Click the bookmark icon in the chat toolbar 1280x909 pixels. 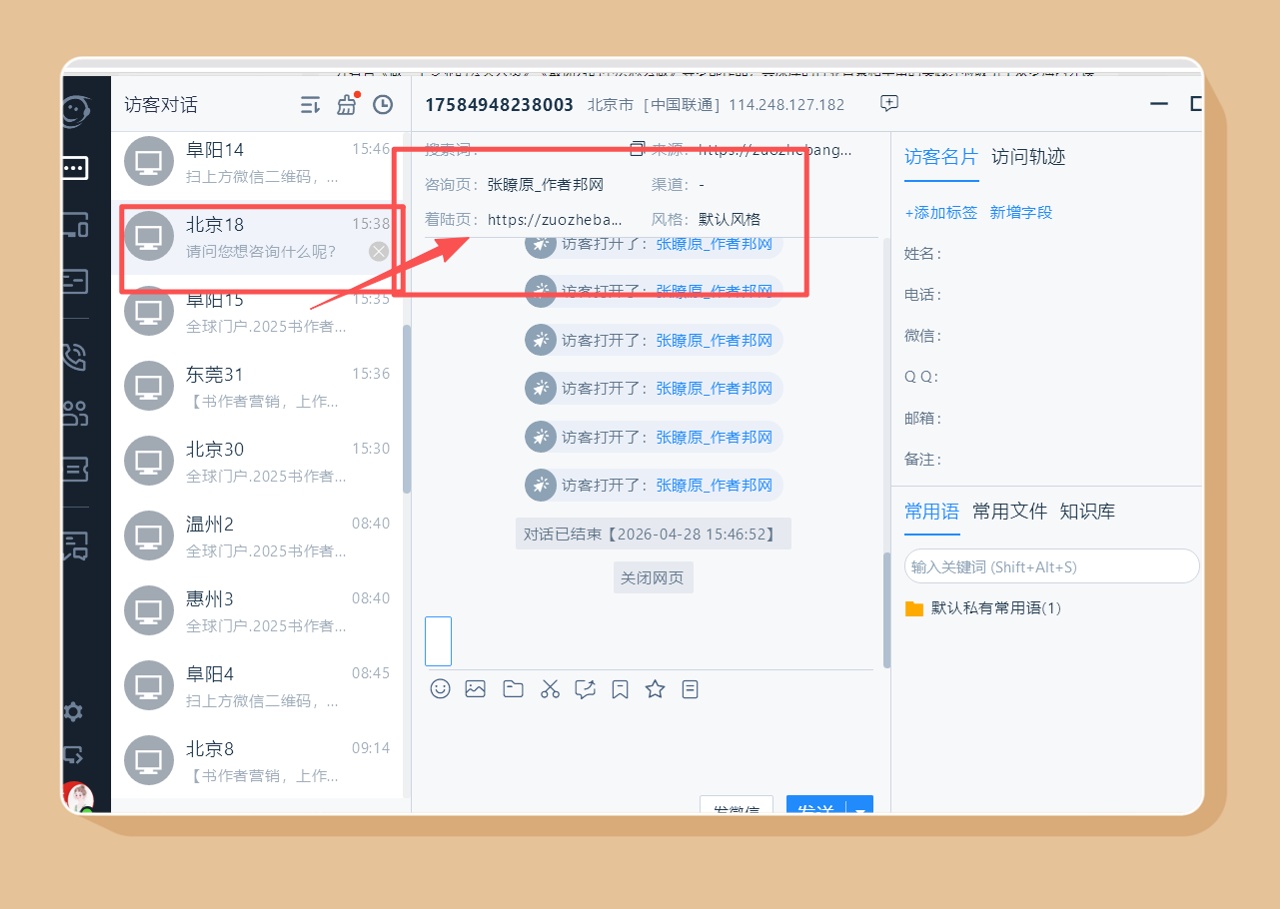620,689
